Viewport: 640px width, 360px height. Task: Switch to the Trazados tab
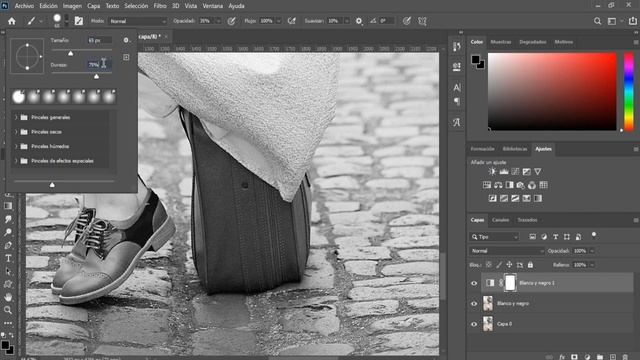click(x=527, y=220)
